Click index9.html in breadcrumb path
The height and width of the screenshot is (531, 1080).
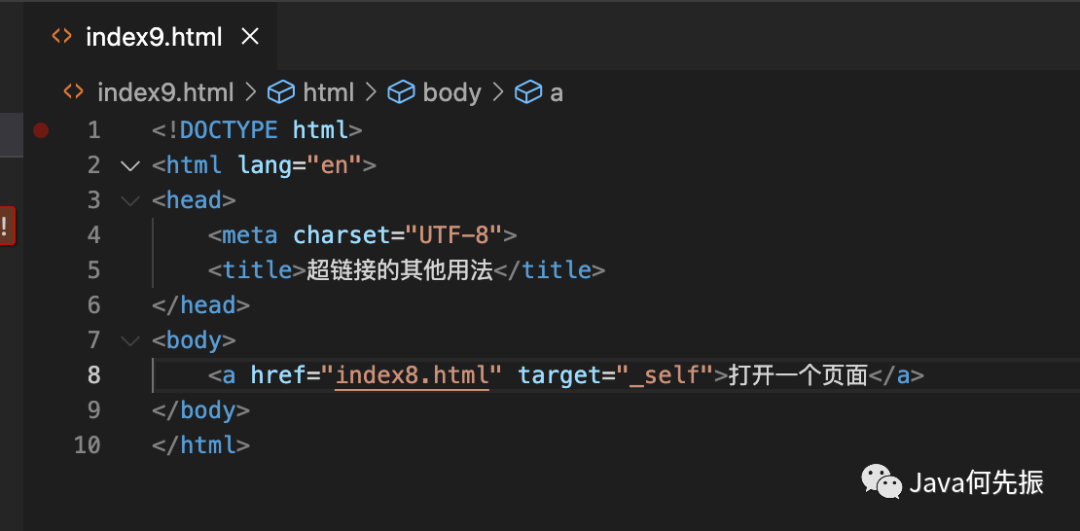pos(165,93)
